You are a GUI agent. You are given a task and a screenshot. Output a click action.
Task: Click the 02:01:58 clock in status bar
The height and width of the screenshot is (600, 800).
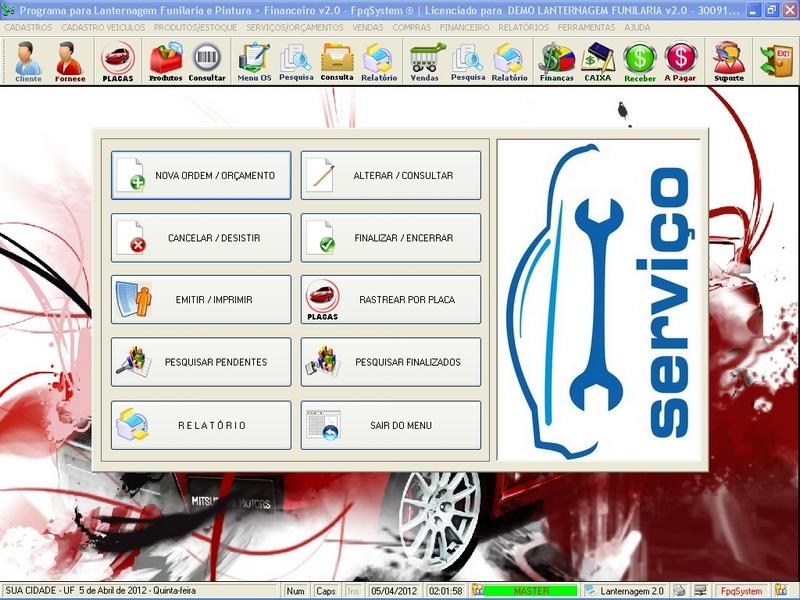[445, 591]
